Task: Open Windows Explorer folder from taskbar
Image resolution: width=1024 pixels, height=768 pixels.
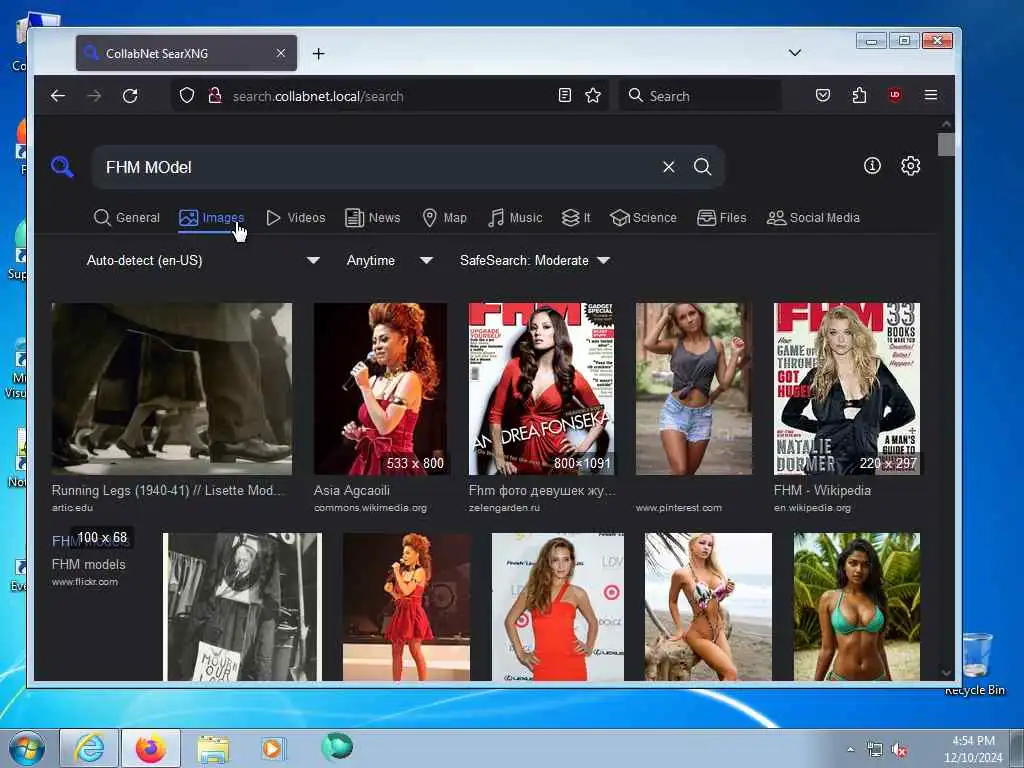Action: 213,749
